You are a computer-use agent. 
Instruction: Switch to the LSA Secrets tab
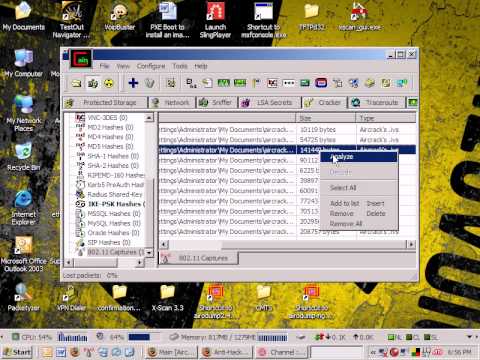[269, 103]
